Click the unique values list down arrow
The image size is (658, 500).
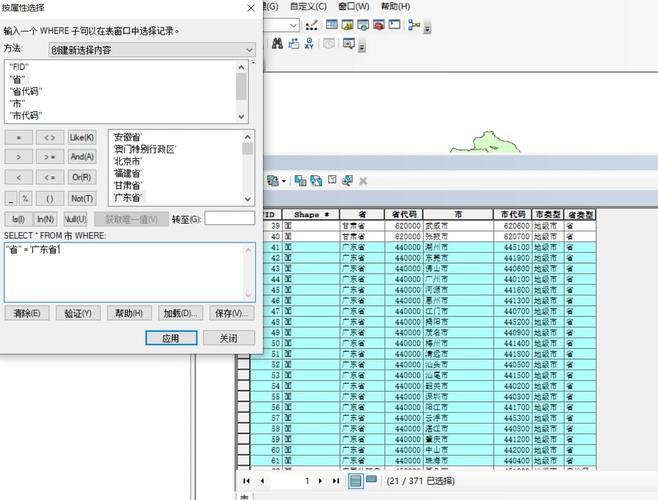click(x=248, y=199)
